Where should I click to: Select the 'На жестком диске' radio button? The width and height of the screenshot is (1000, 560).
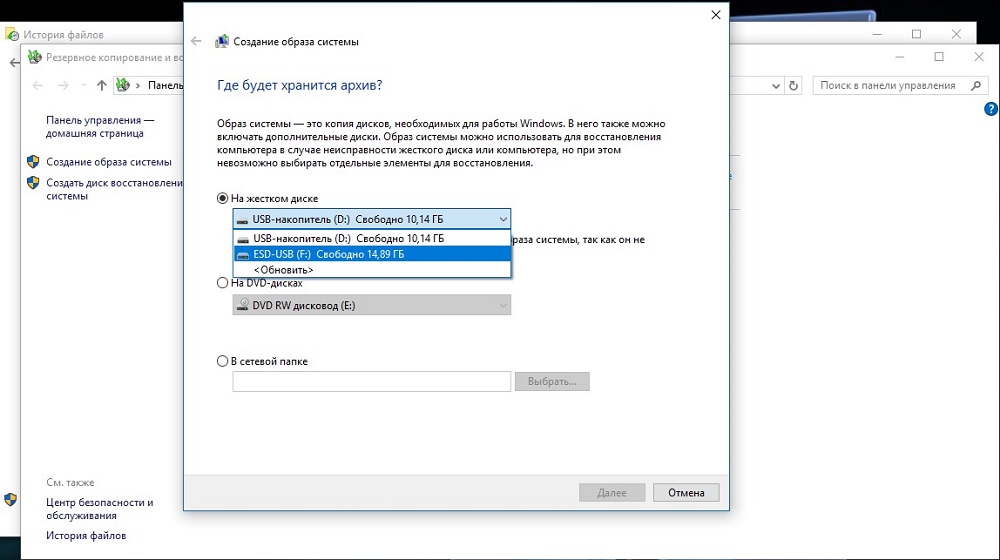[222, 198]
